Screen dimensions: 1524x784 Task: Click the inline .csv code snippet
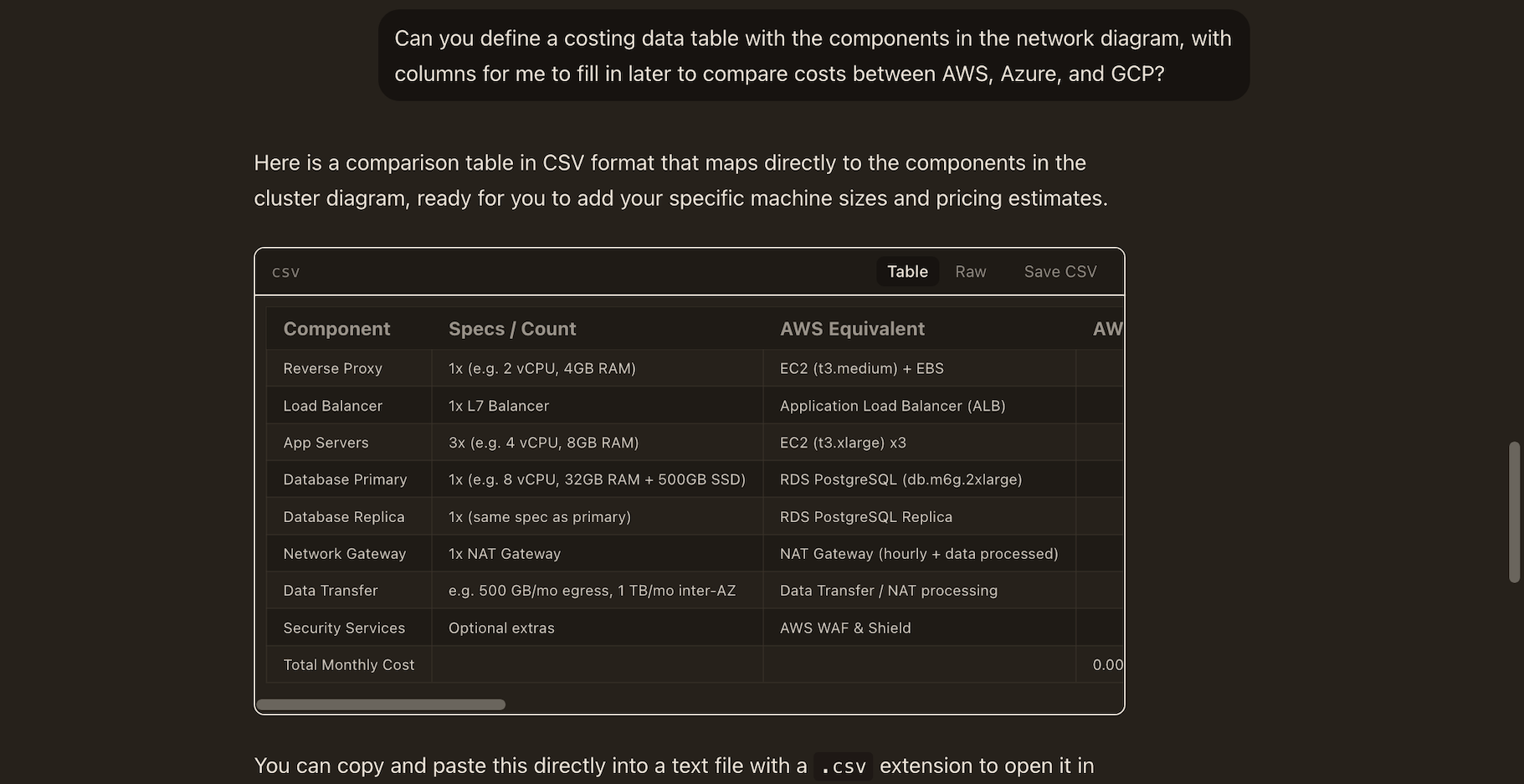point(843,766)
